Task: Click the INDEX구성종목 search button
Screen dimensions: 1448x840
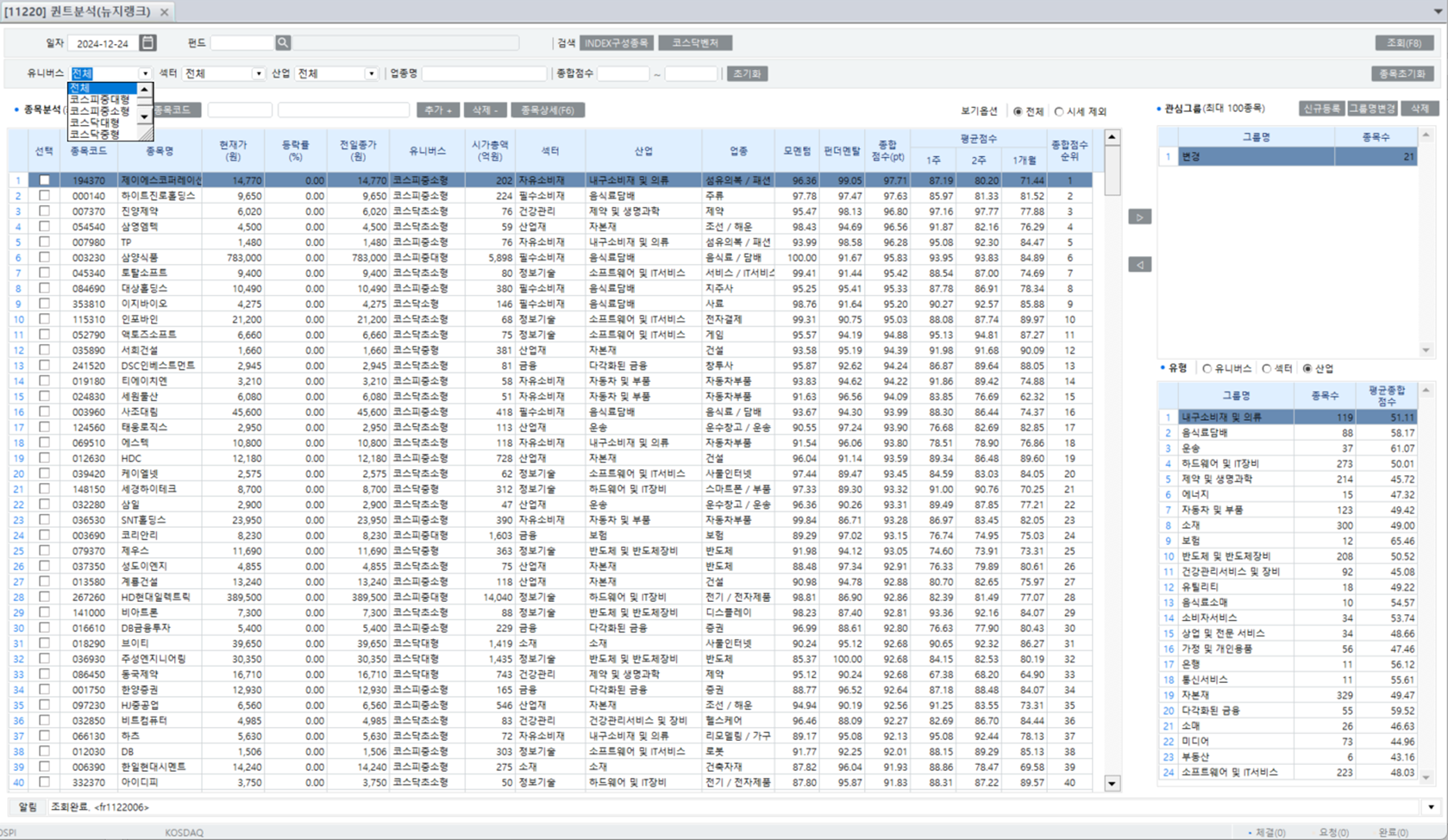Action: (x=616, y=43)
